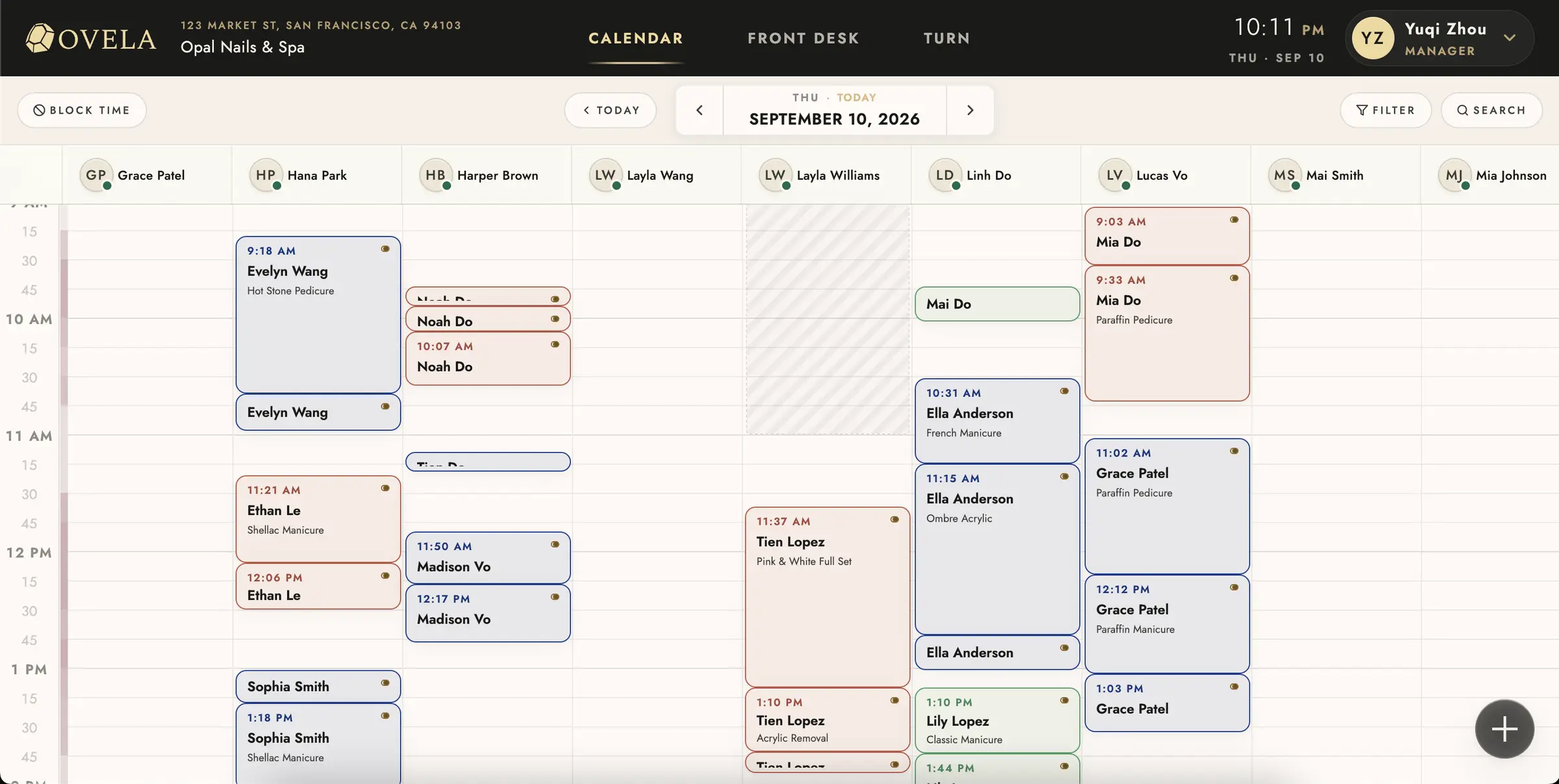This screenshot has width=1559, height=784.
Task: Select Harper Brown HB staff avatar
Action: pyautogui.click(x=435, y=175)
